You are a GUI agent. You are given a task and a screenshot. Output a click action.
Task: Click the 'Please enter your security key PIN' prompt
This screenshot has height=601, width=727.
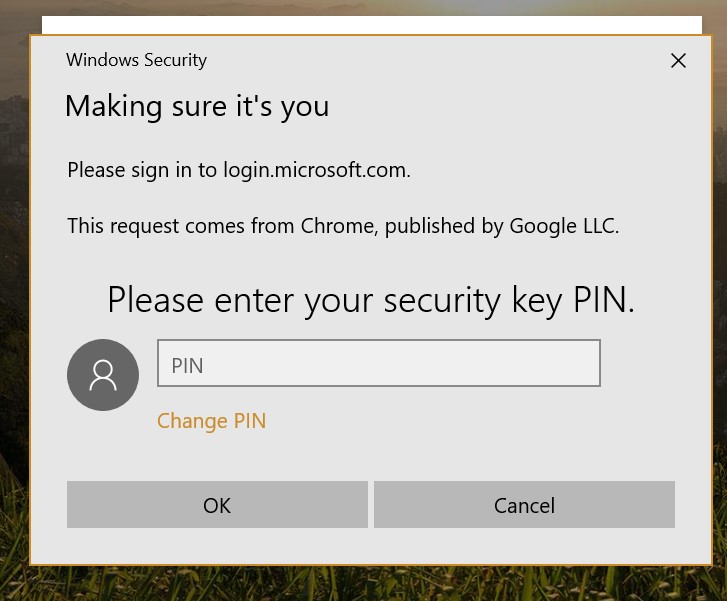point(371,300)
